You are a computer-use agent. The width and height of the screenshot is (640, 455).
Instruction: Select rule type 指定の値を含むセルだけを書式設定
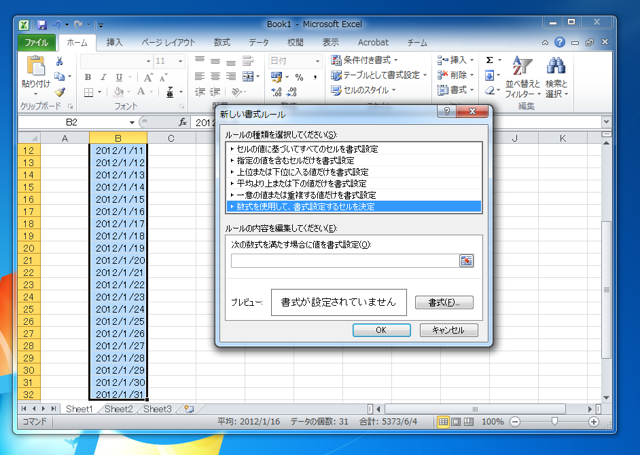tap(354, 160)
